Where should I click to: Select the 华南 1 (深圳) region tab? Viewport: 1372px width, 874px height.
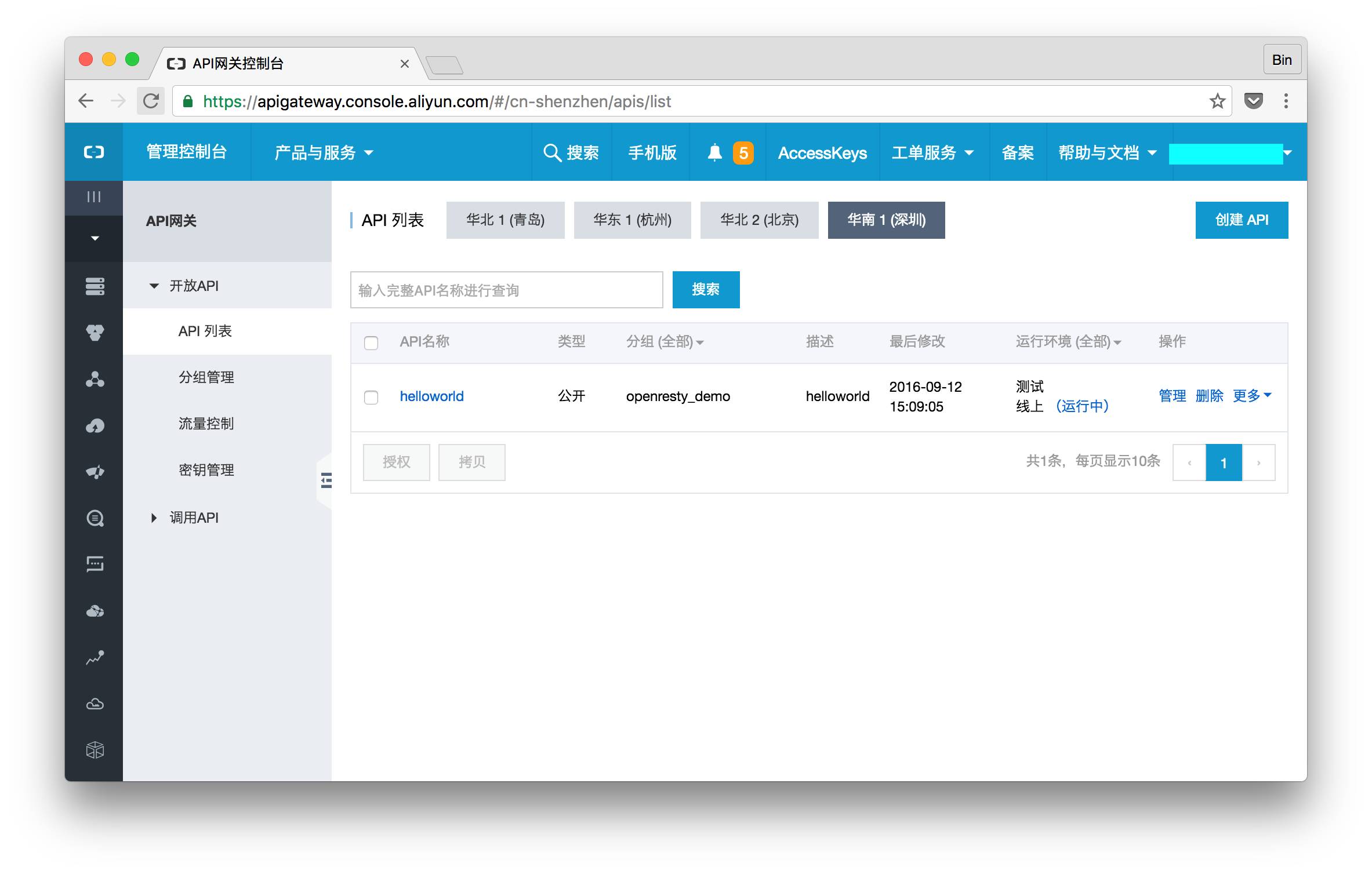(x=887, y=220)
